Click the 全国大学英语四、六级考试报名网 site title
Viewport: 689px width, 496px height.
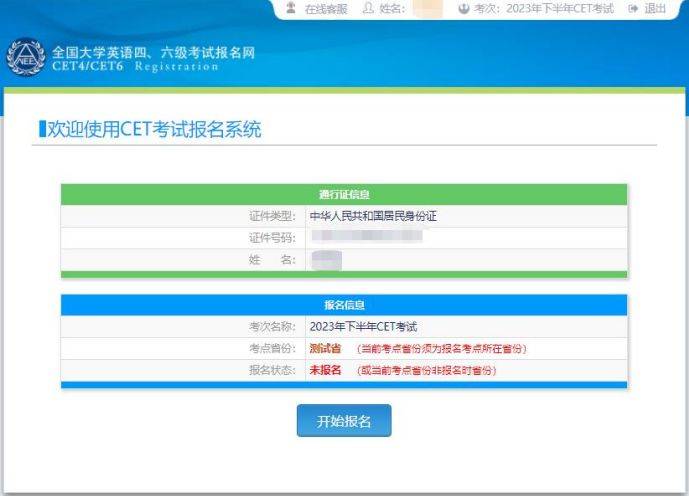click(x=153, y=52)
